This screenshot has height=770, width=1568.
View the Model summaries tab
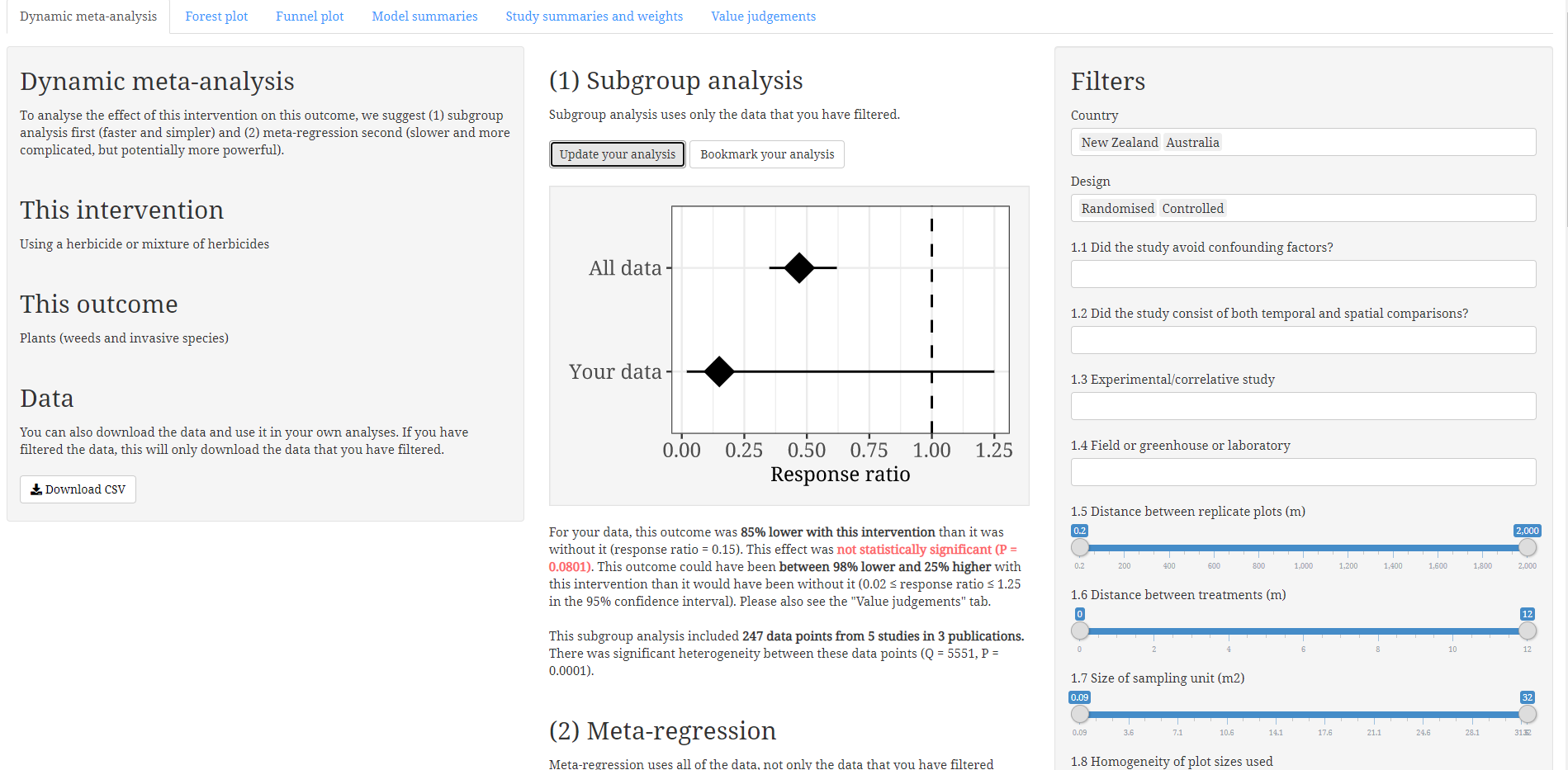coord(424,16)
